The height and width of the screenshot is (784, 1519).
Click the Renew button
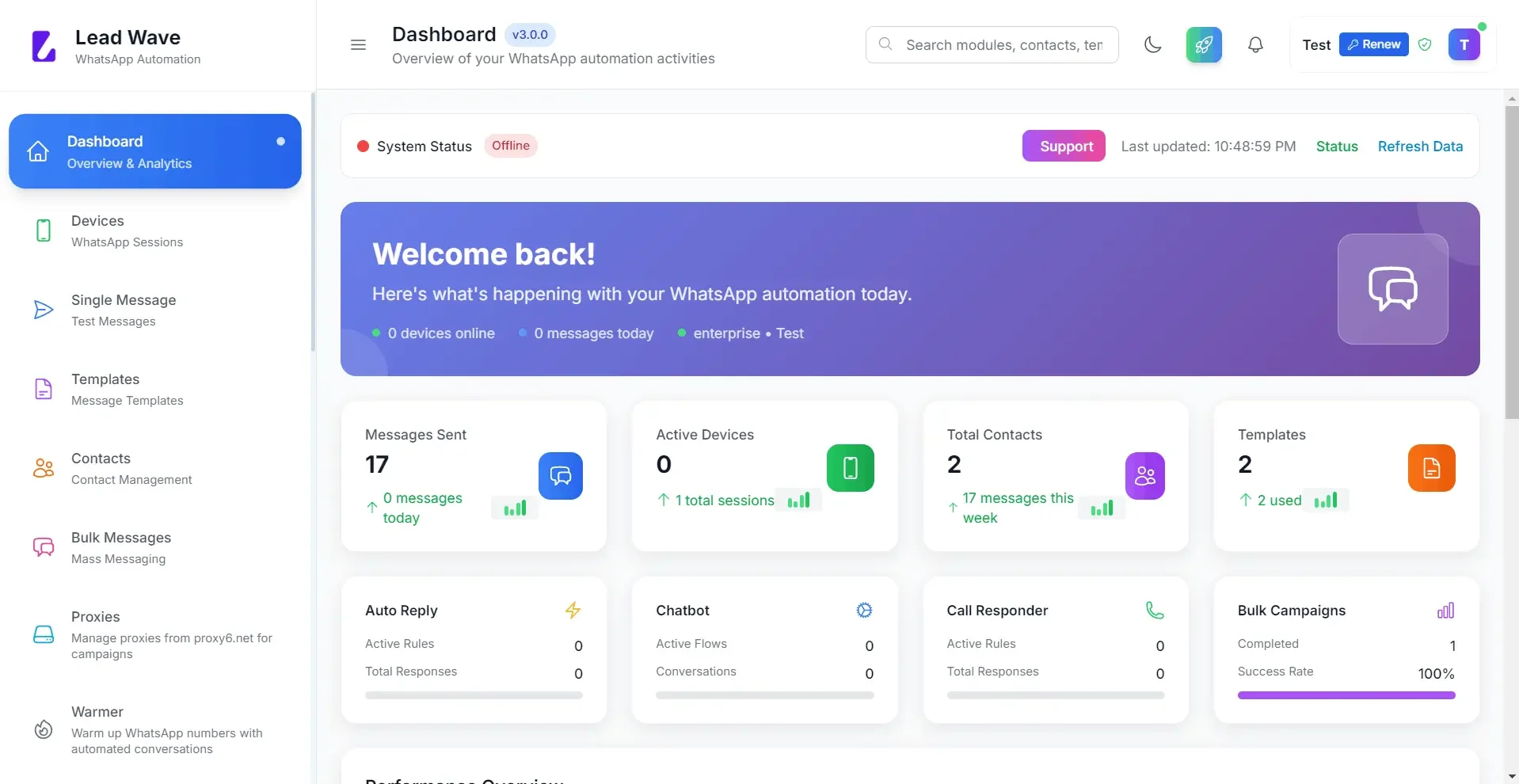pyautogui.click(x=1373, y=44)
